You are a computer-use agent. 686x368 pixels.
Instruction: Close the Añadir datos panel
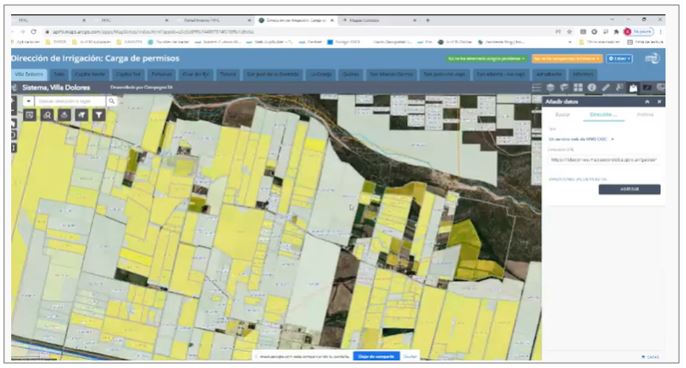click(x=659, y=102)
